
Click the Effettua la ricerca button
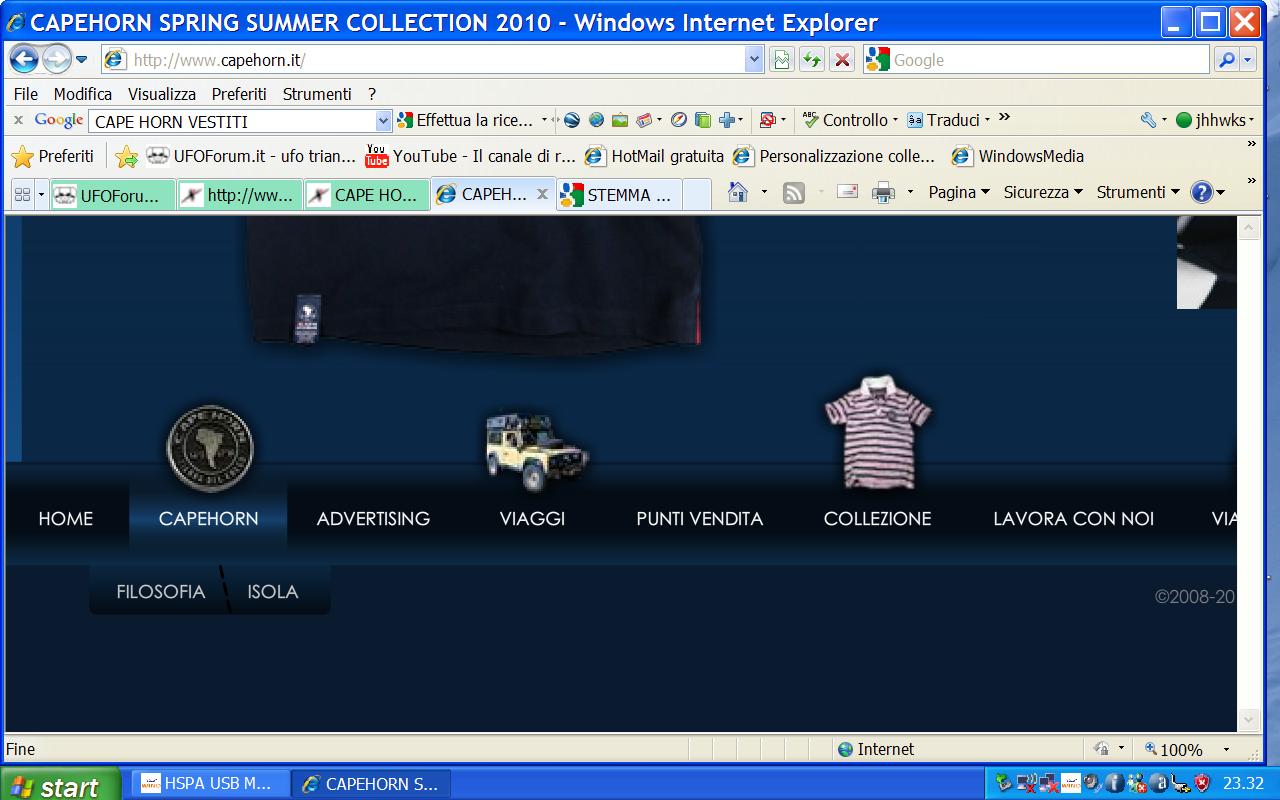click(466, 120)
